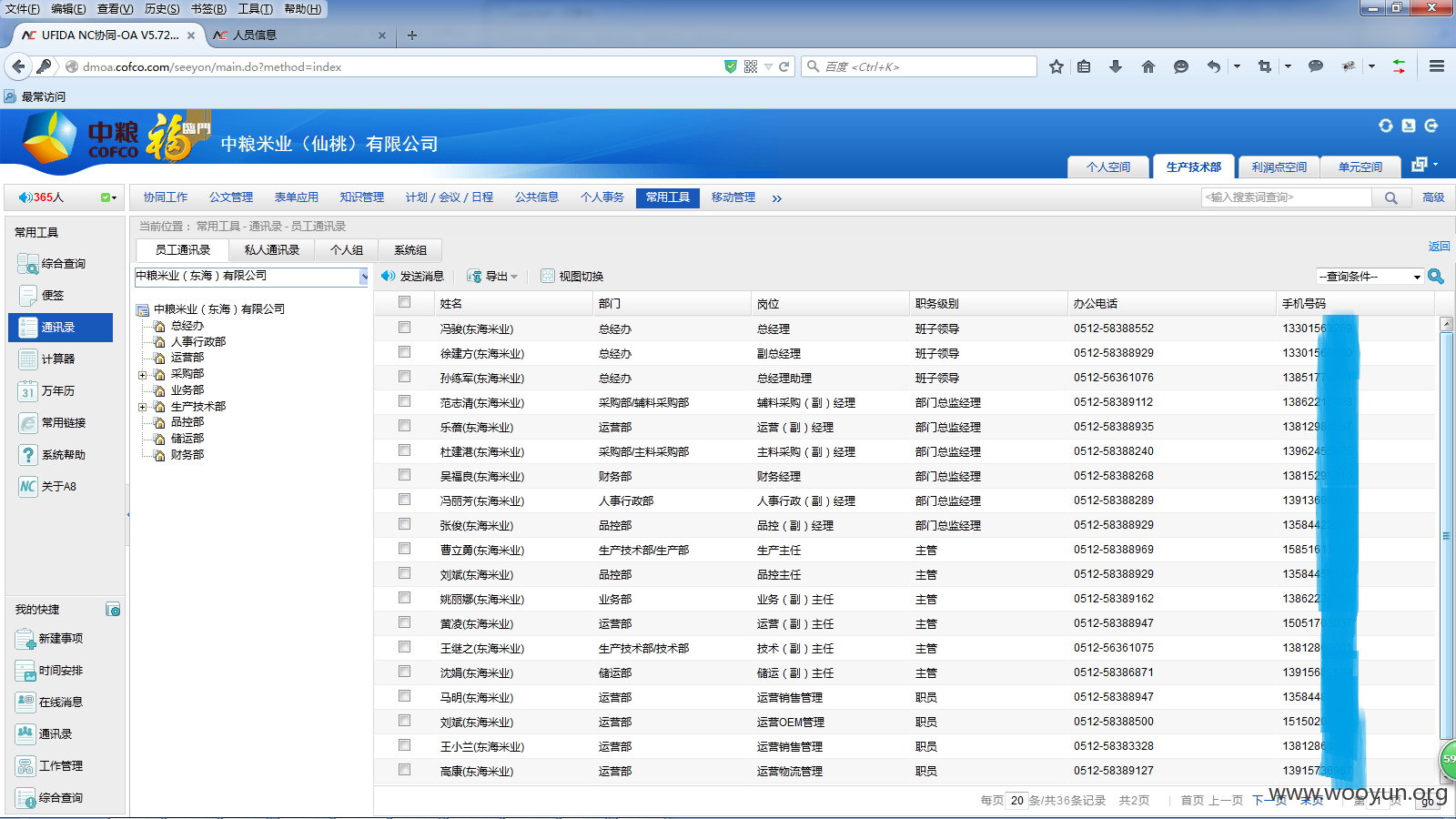Open the 人员信息 browser tab
This screenshot has height=819, width=1456.
(299, 35)
